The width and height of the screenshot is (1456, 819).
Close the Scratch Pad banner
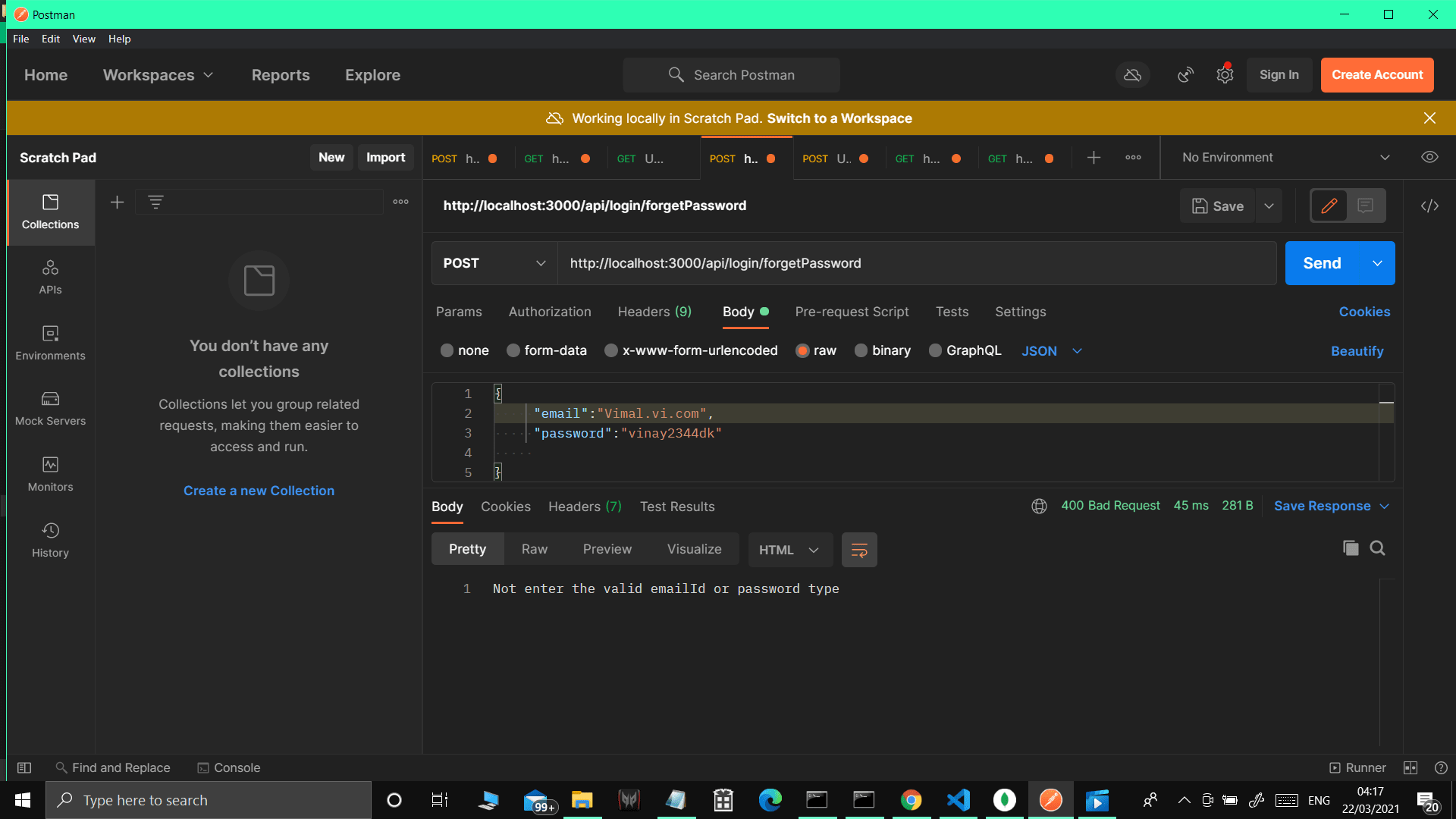click(1429, 118)
